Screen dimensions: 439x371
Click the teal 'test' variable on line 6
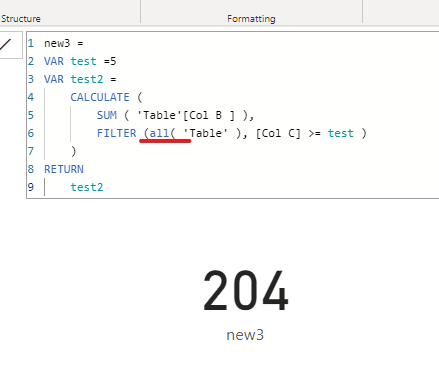coord(340,133)
